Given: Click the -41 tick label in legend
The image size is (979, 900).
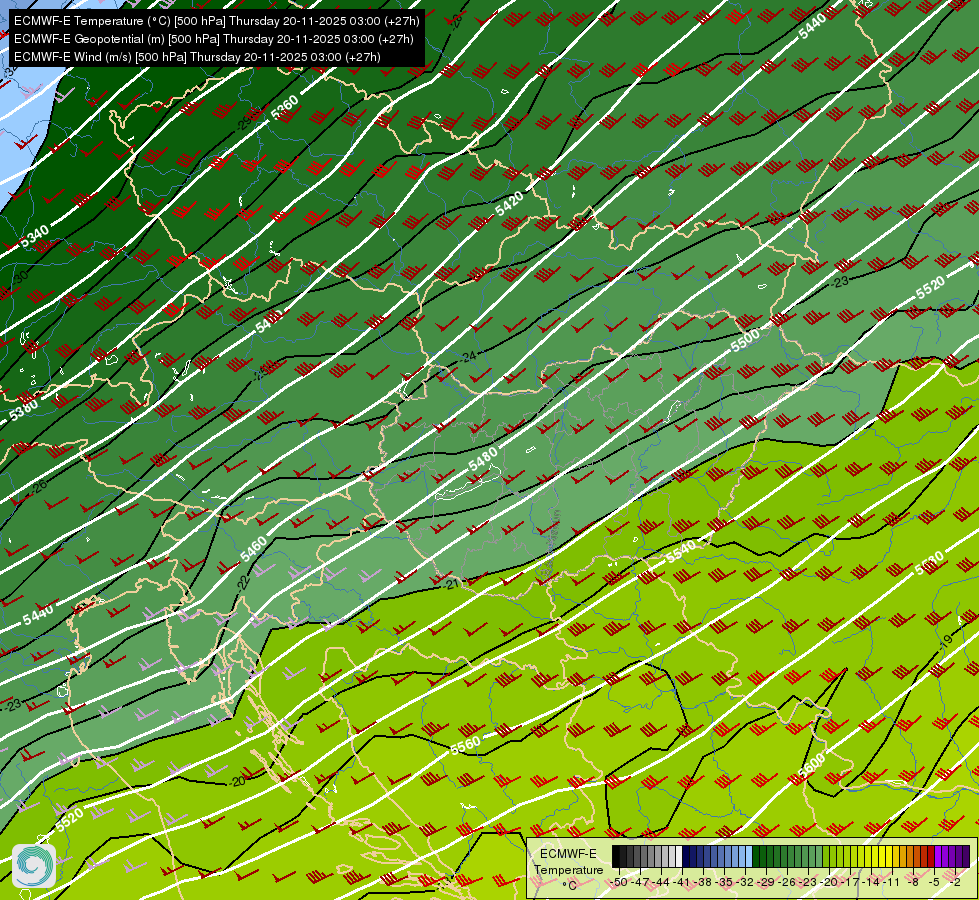Looking at the screenshot, I should 683,883.
